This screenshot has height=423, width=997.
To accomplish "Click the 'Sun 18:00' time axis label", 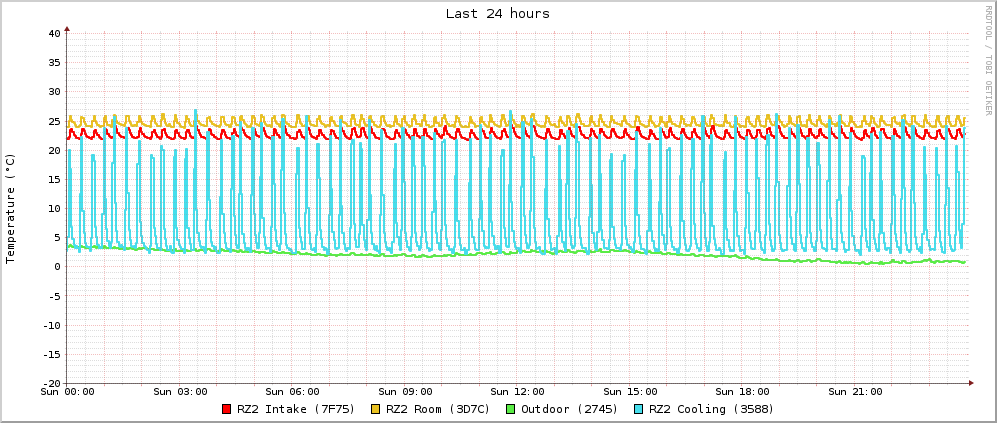I will pyautogui.click(x=743, y=391).
